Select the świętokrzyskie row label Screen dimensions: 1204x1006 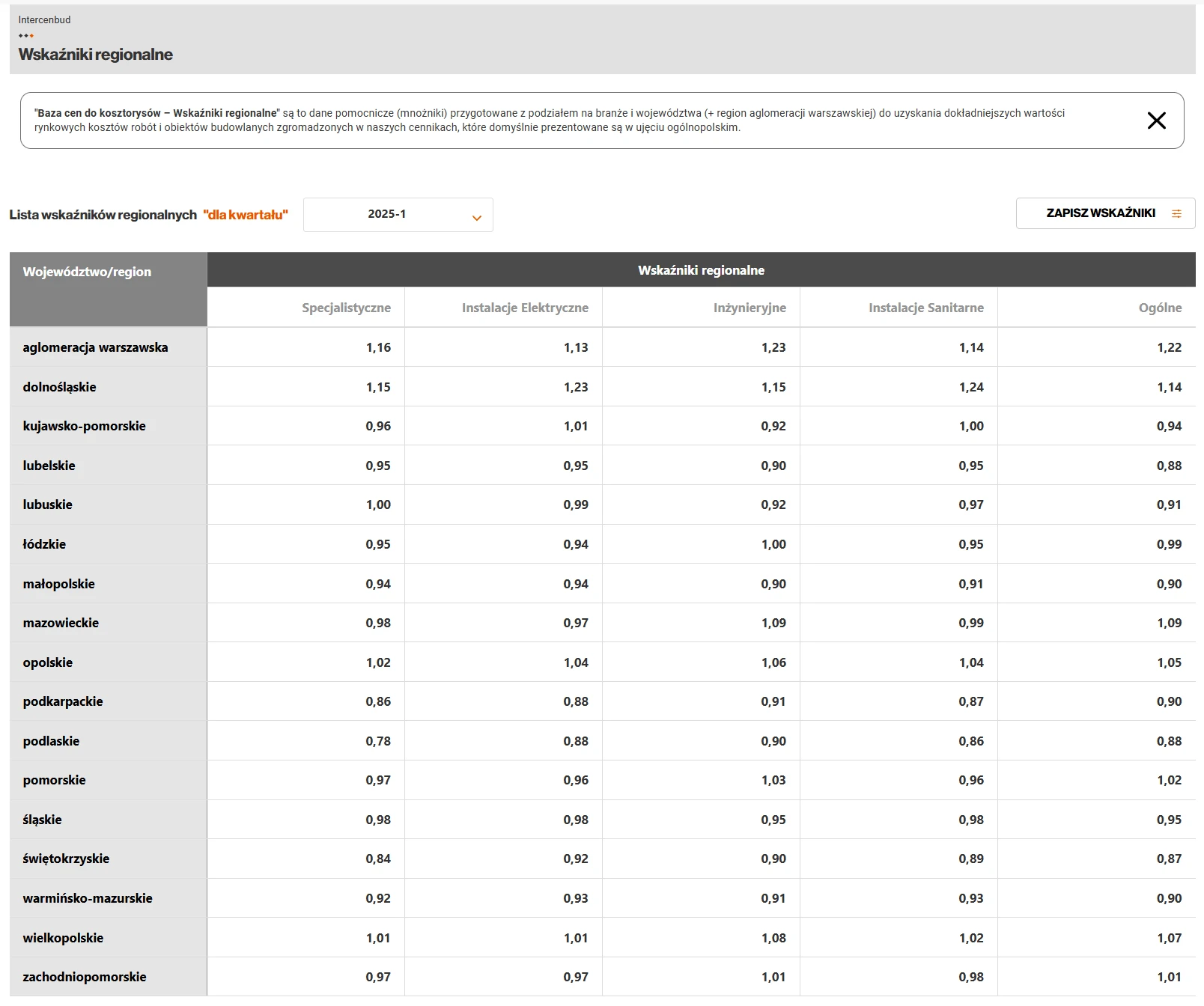tap(66, 859)
